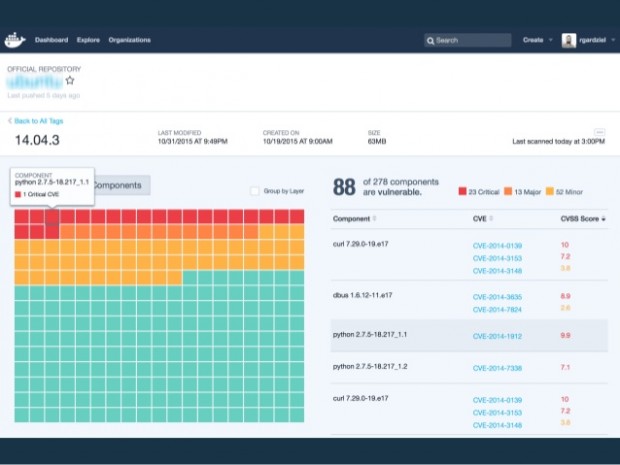
Task: Click the Docker whale logo
Action: [15, 40]
